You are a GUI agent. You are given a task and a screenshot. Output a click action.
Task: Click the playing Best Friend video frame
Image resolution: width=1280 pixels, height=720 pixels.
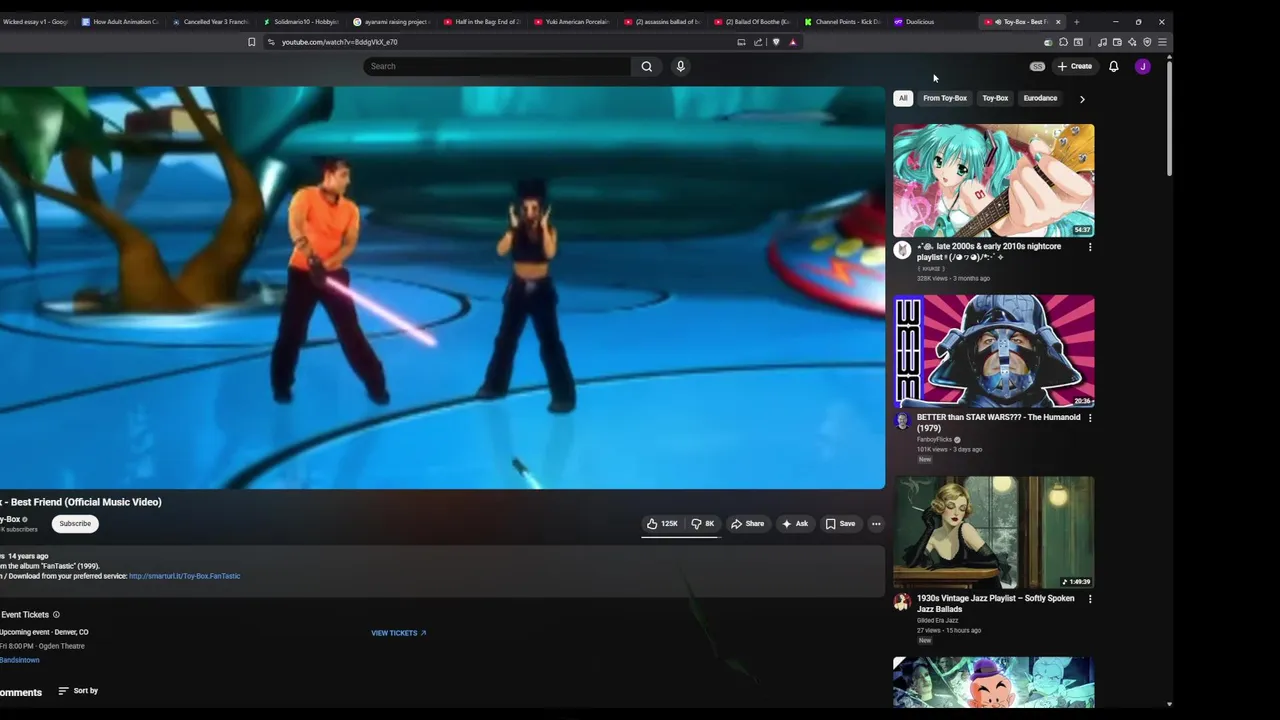[x=442, y=288]
